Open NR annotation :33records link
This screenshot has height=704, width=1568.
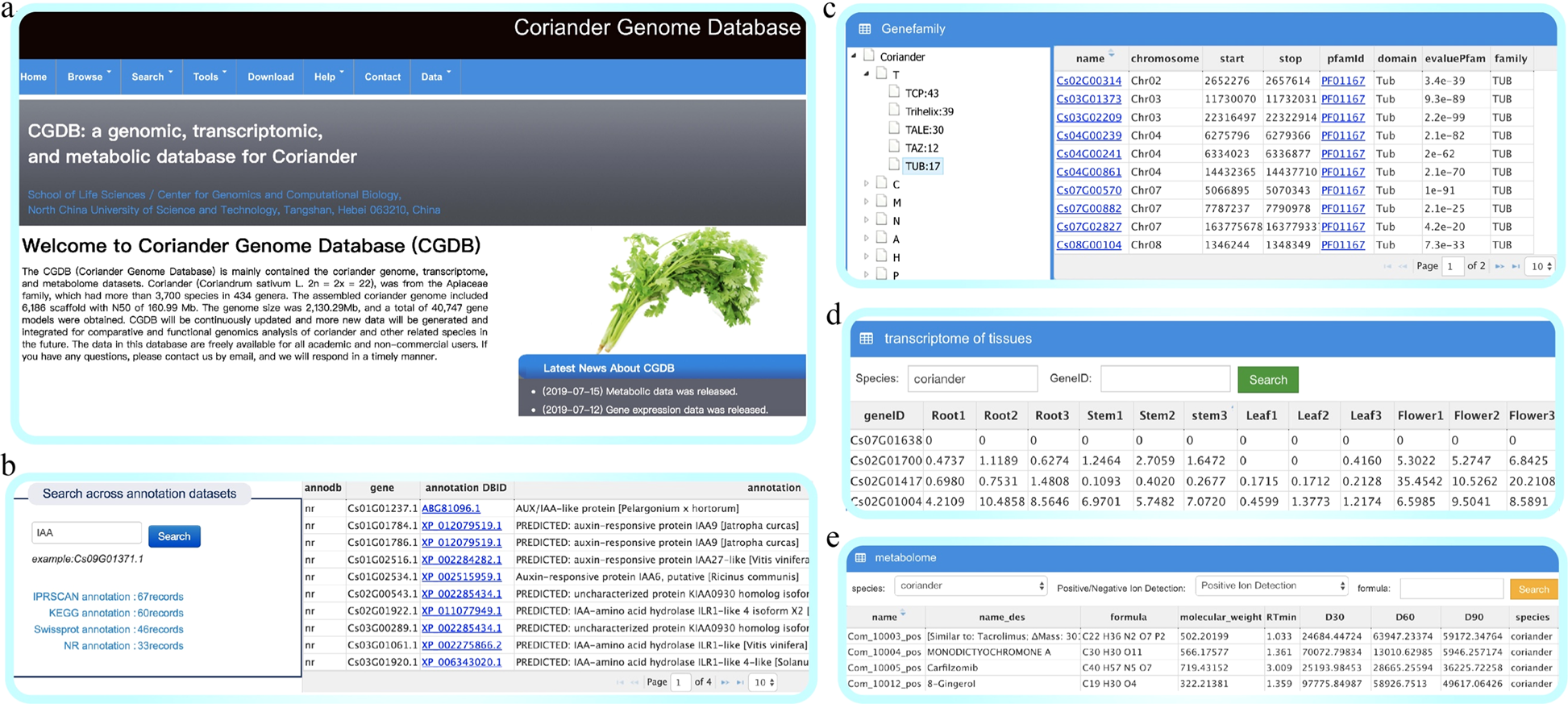[123, 646]
